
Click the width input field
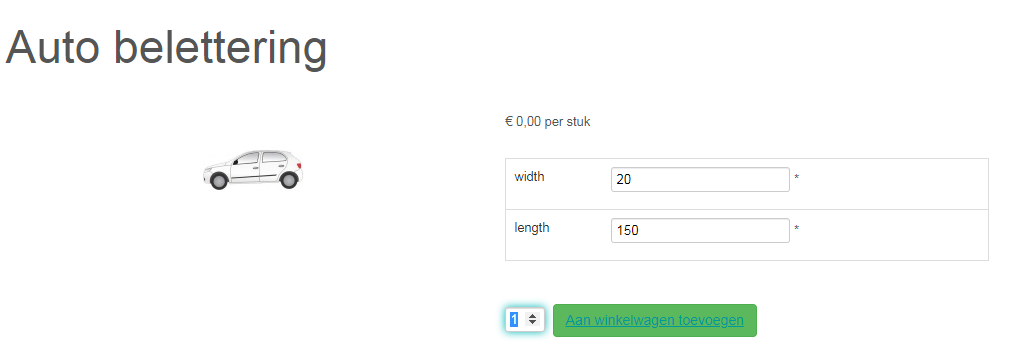coord(700,179)
